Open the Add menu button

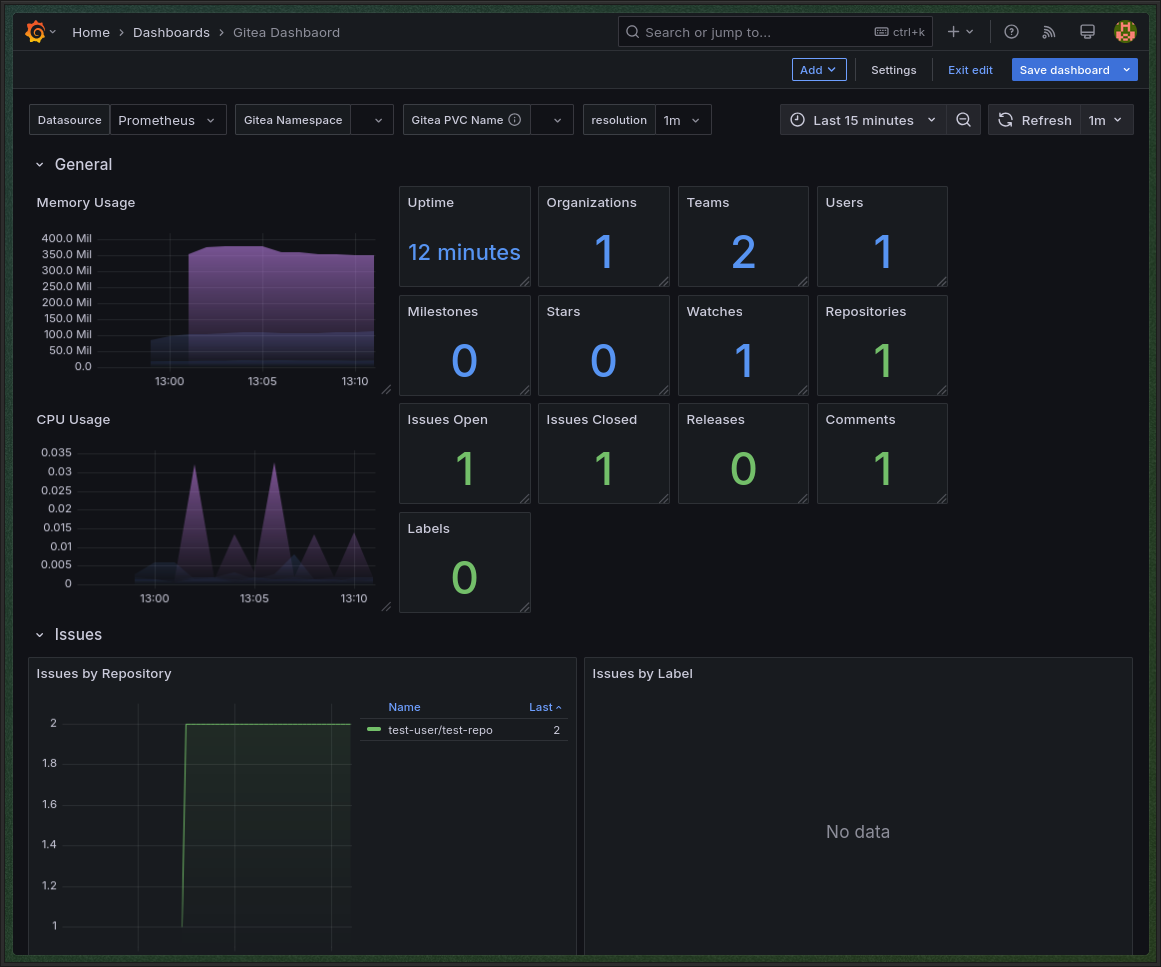pyautogui.click(x=819, y=70)
